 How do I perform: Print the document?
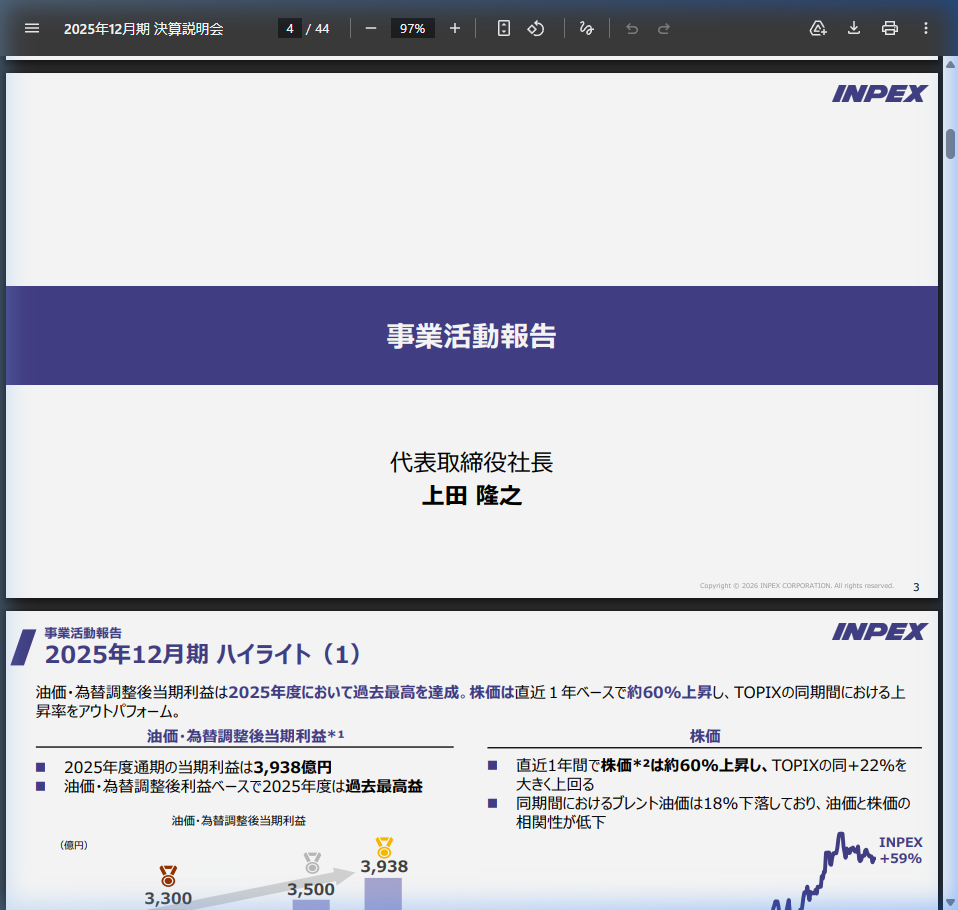click(x=890, y=28)
